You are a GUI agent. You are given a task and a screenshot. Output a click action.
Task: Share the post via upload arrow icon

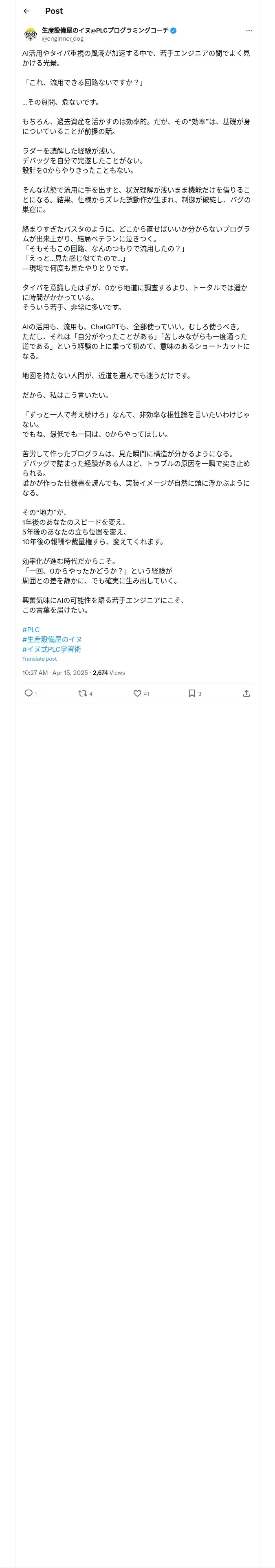(246, 693)
